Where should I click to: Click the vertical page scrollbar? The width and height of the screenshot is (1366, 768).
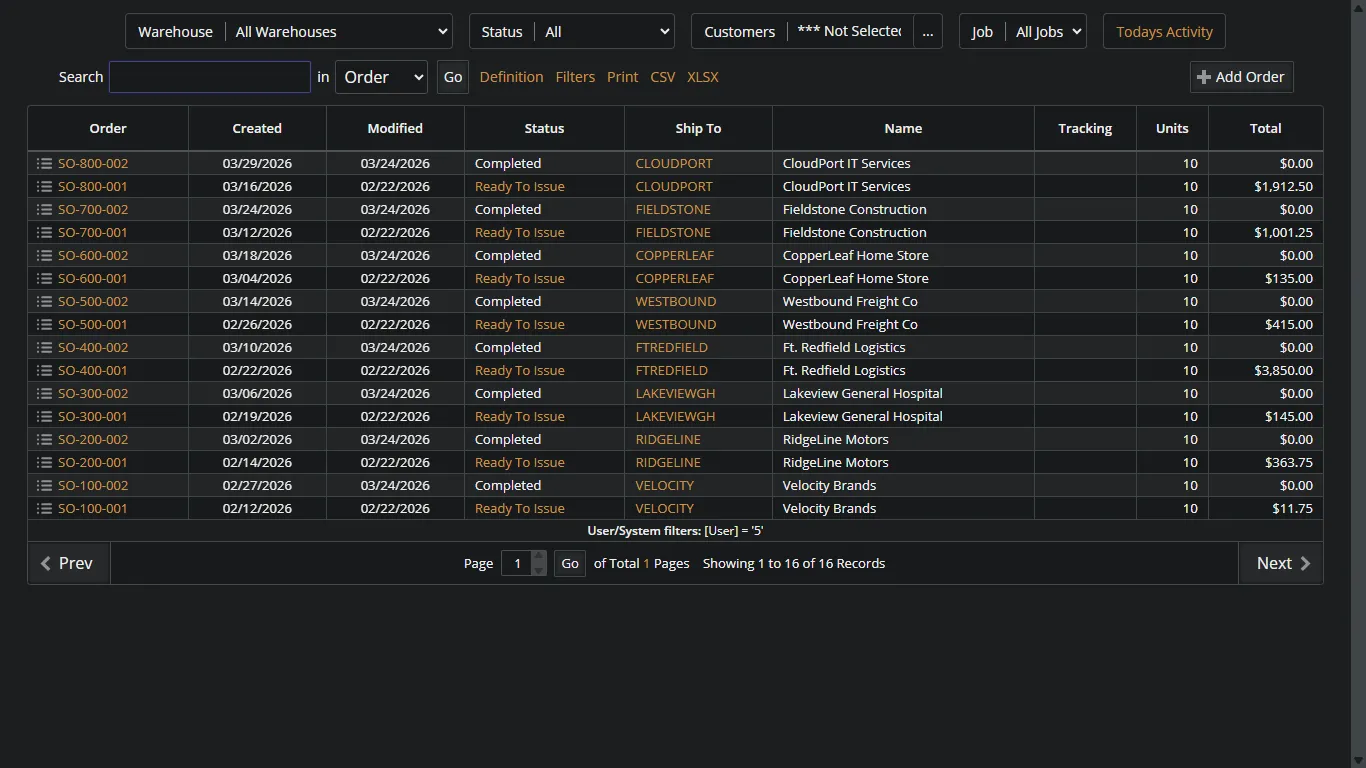(x=1358, y=384)
